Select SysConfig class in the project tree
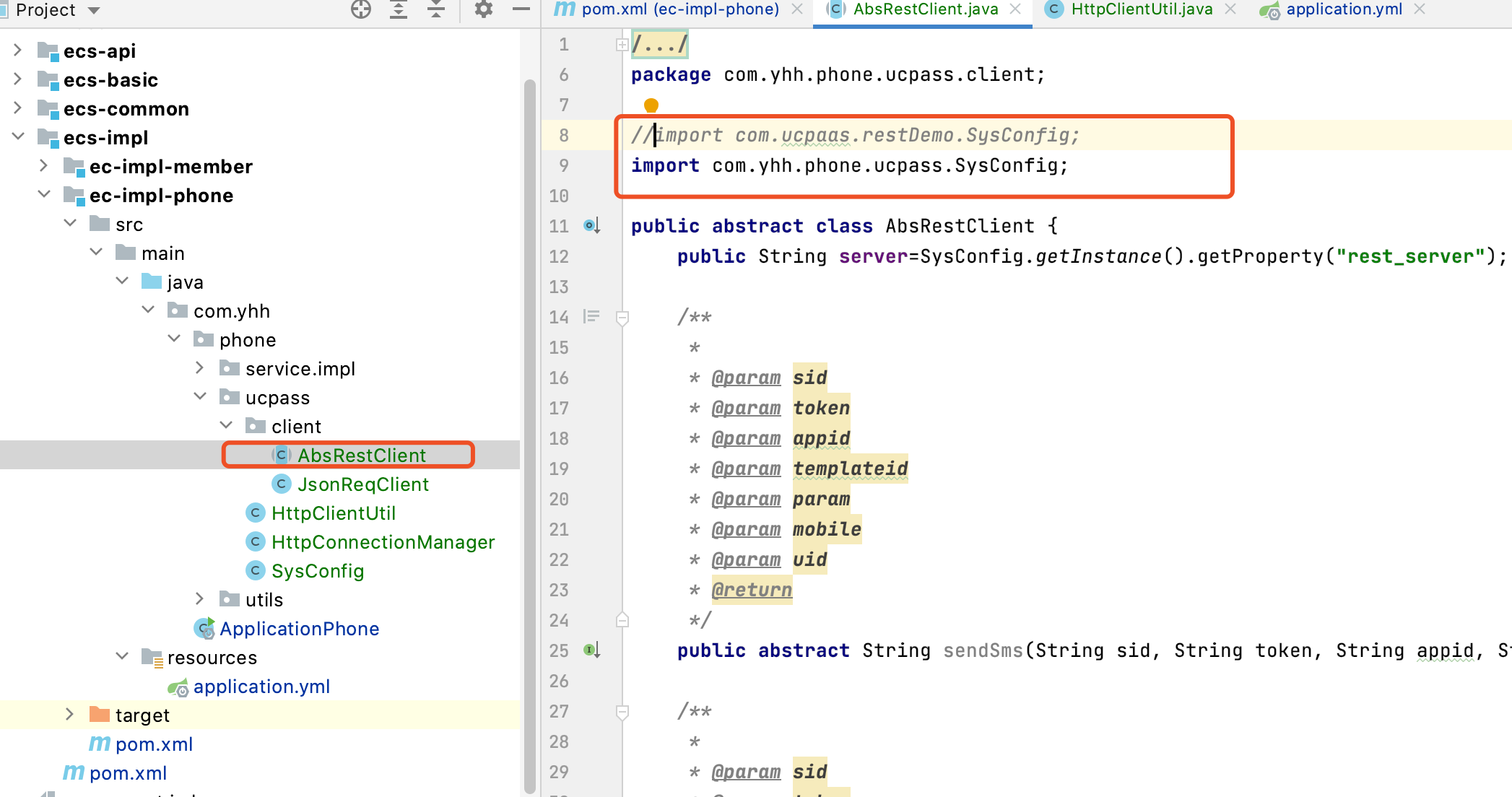1512x797 pixels. 317,571
